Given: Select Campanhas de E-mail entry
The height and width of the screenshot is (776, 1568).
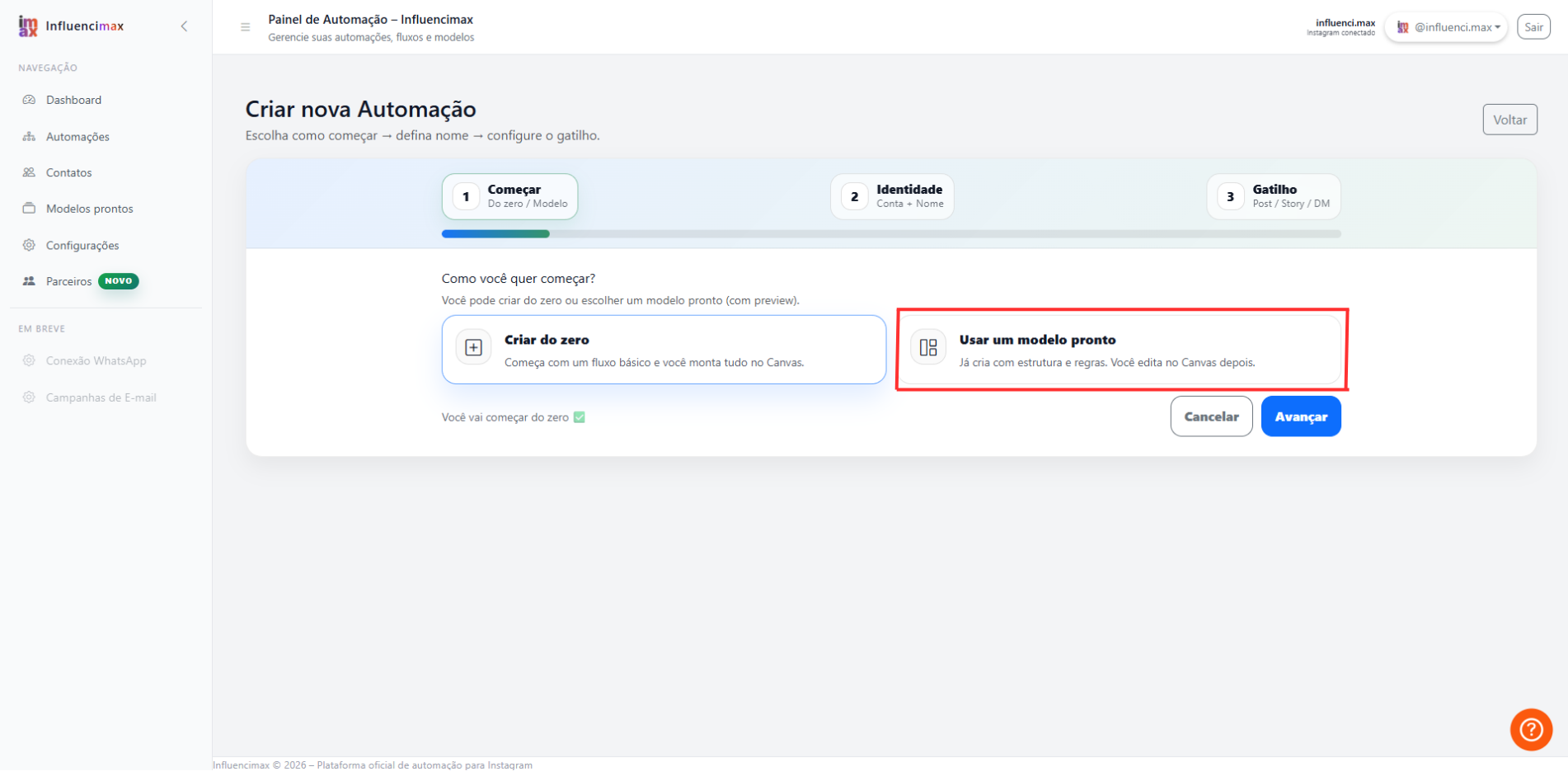Looking at the screenshot, I should click(x=101, y=397).
